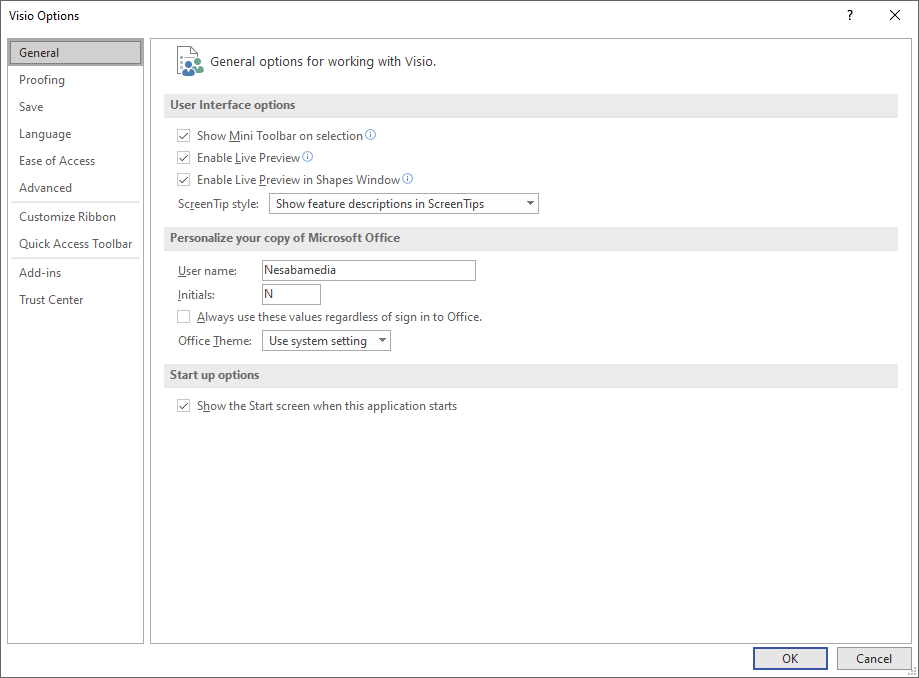Screen dimensions: 919x678
Task: Click the Help question mark in title bar
Action: (850, 15)
